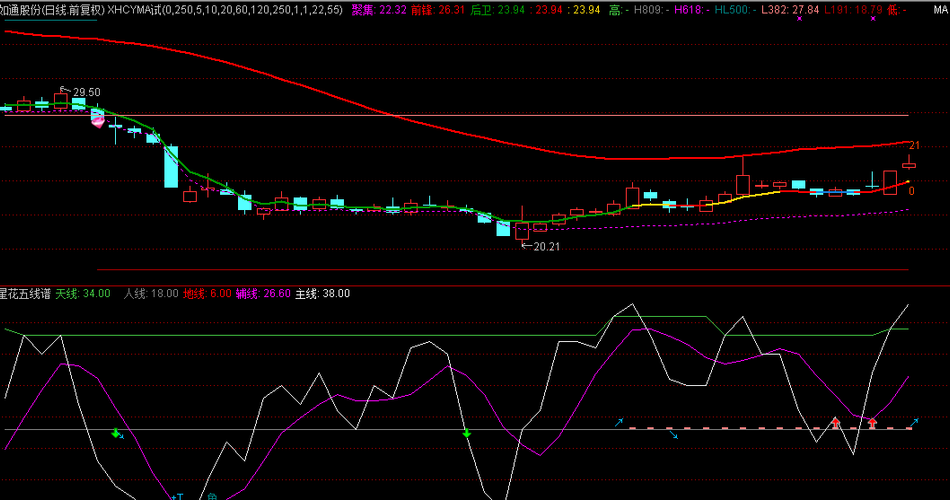This screenshot has width=950, height=500.
Task: Select the 后卫: 23.94 readout
Action: (497, 10)
